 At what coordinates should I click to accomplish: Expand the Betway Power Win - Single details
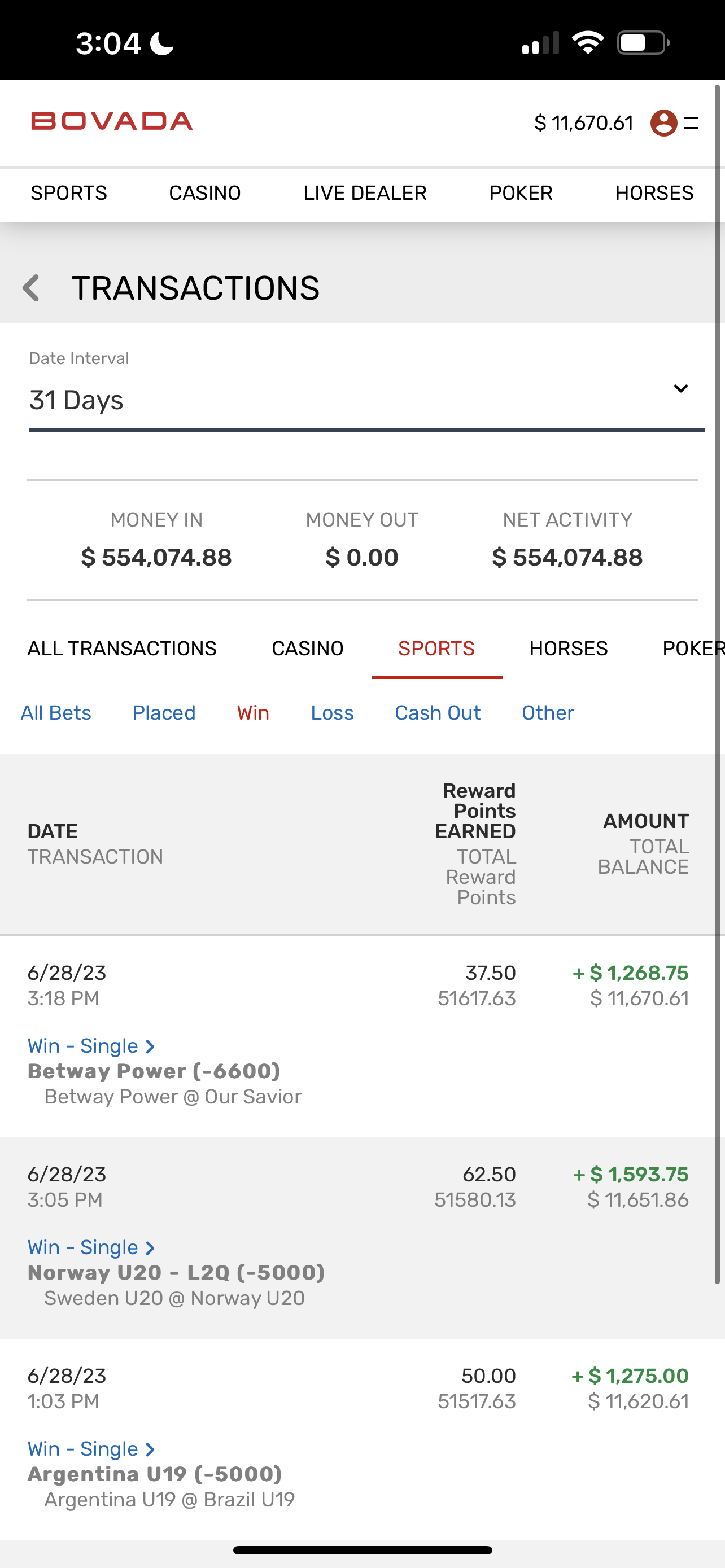click(x=91, y=1046)
